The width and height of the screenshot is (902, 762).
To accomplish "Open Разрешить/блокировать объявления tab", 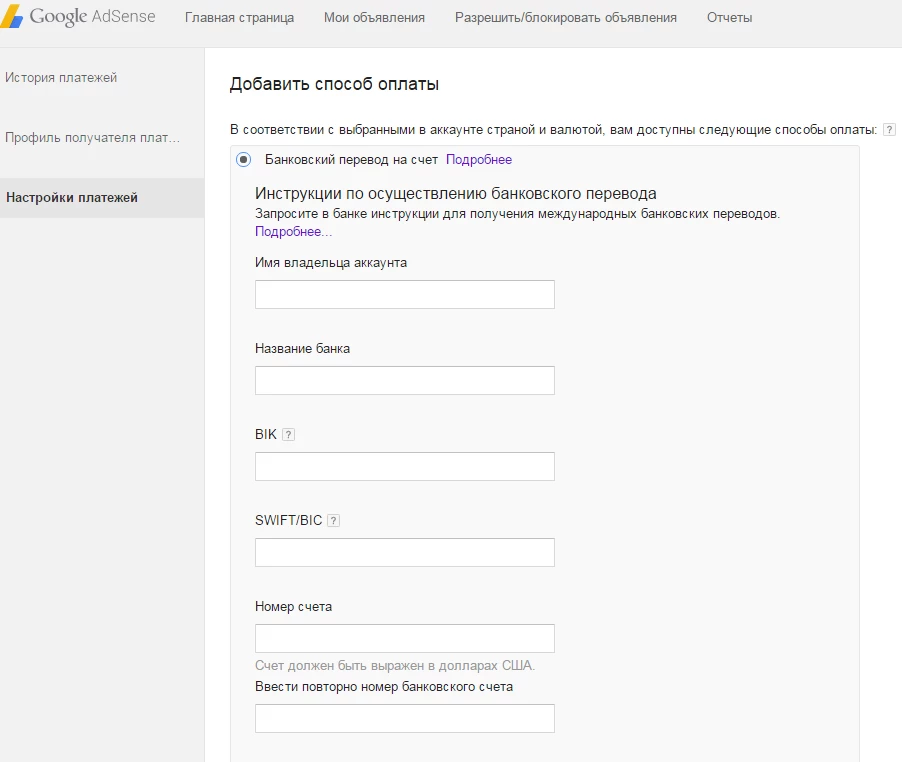I will (565, 18).
